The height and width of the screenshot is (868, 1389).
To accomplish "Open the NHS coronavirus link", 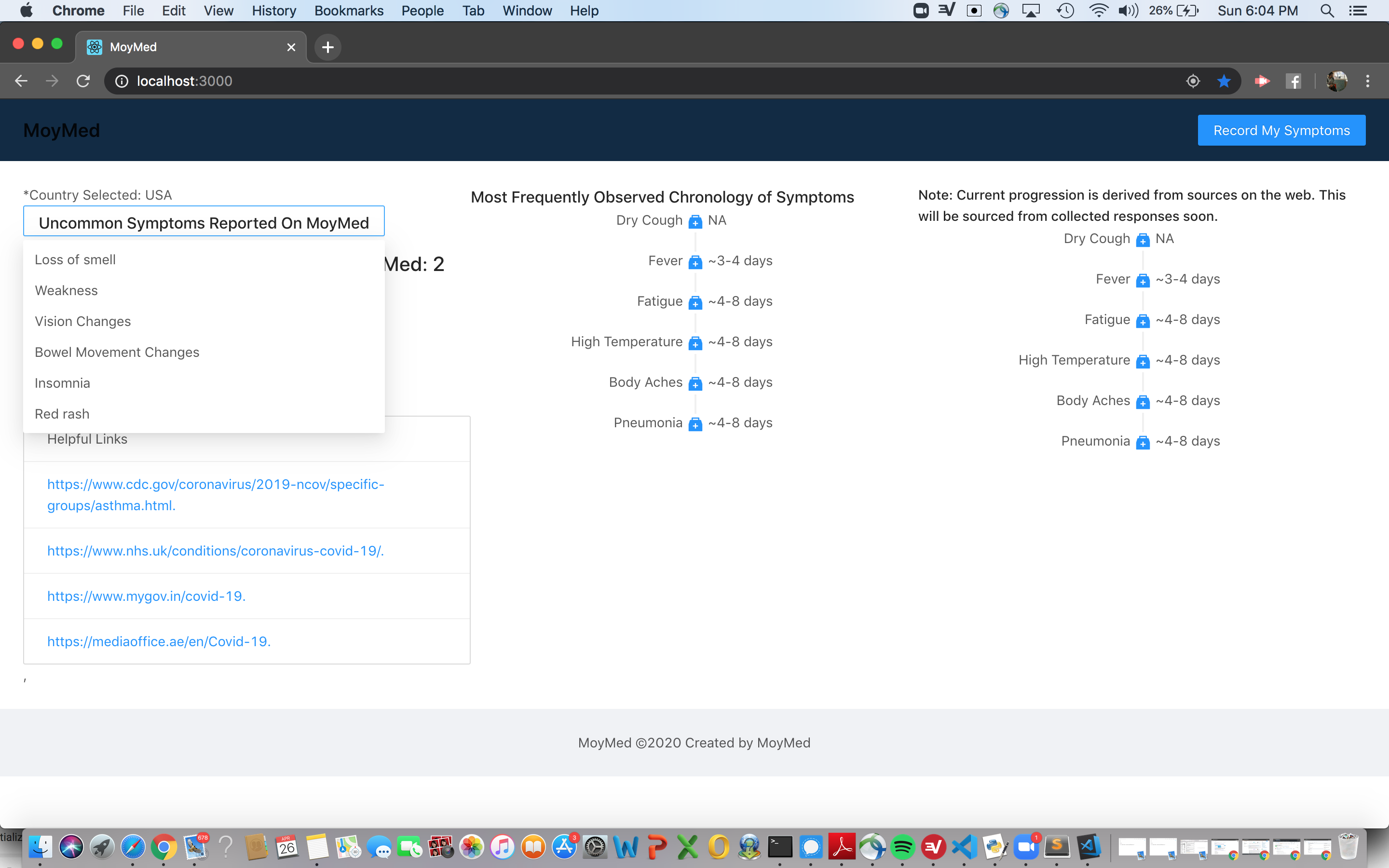I will (215, 551).
